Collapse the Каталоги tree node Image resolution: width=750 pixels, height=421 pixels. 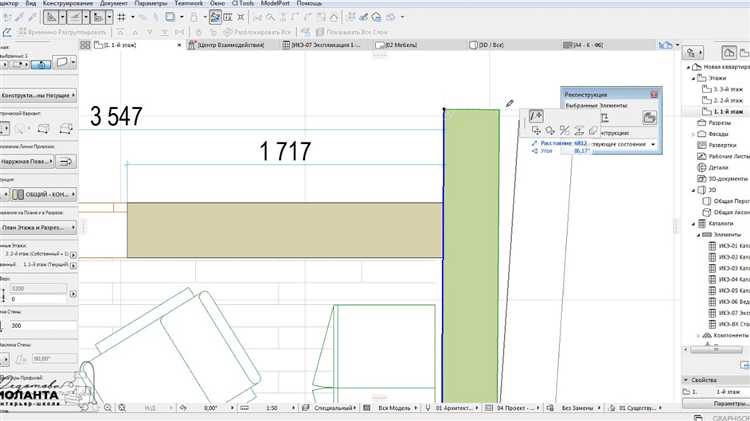pos(693,223)
